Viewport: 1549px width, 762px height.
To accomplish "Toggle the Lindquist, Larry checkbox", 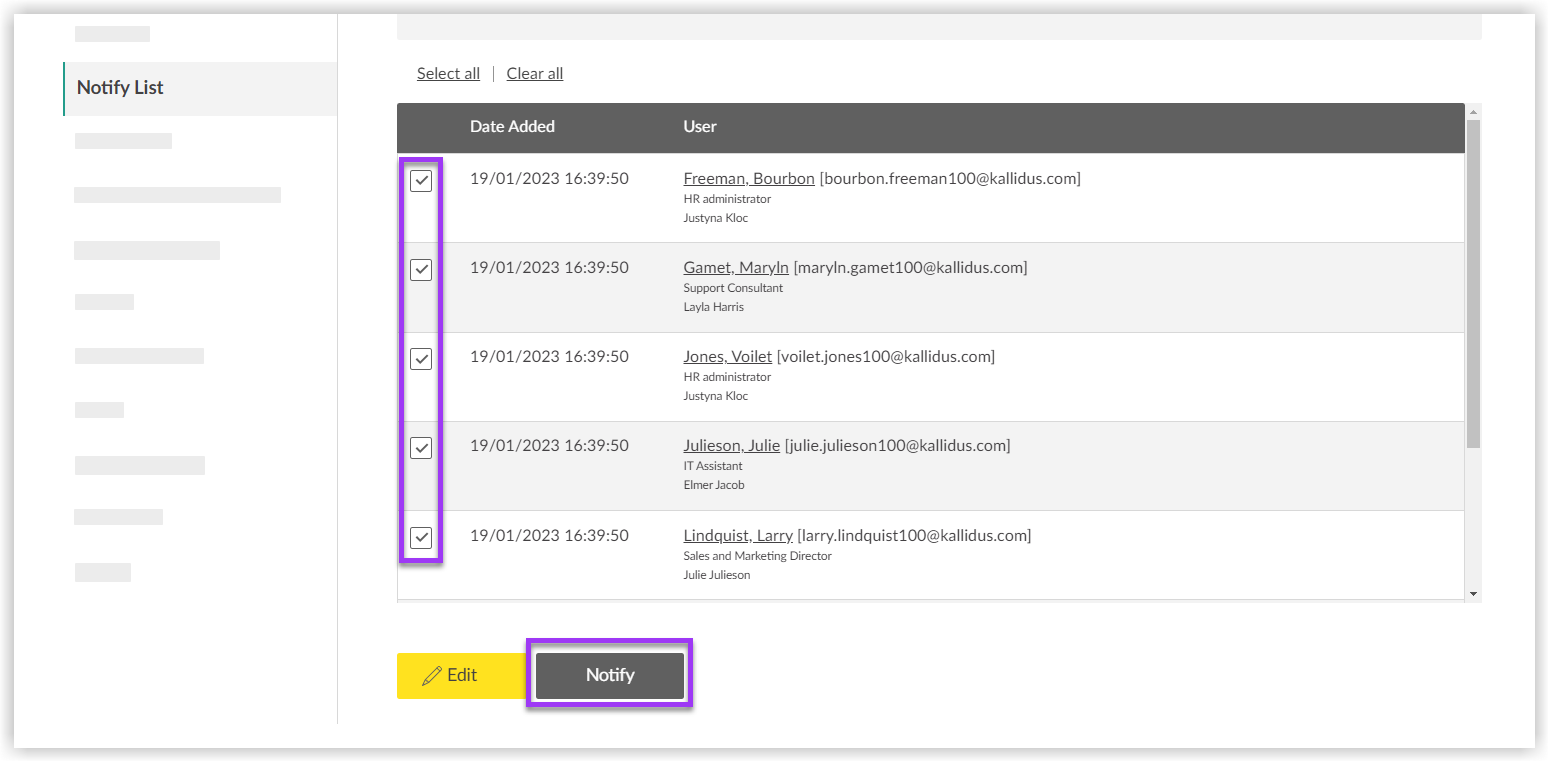I will pyautogui.click(x=421, y=538).
